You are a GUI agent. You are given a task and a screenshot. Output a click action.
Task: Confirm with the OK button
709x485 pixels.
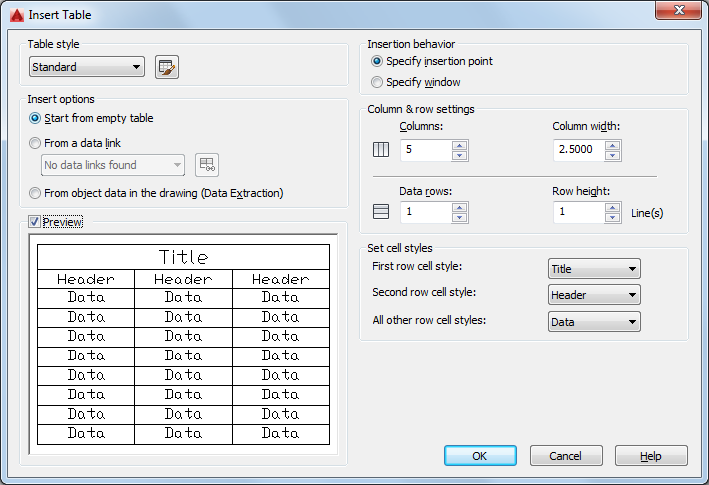pos(480,456)
